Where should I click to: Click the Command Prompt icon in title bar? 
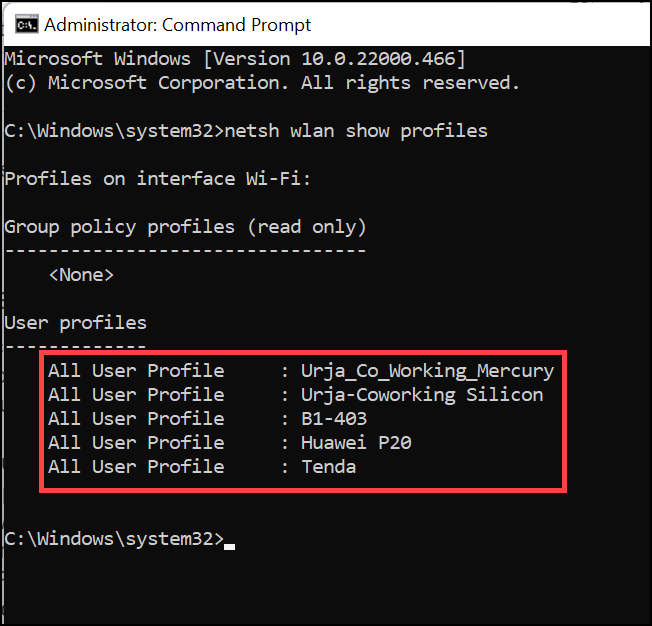point(26,24)
